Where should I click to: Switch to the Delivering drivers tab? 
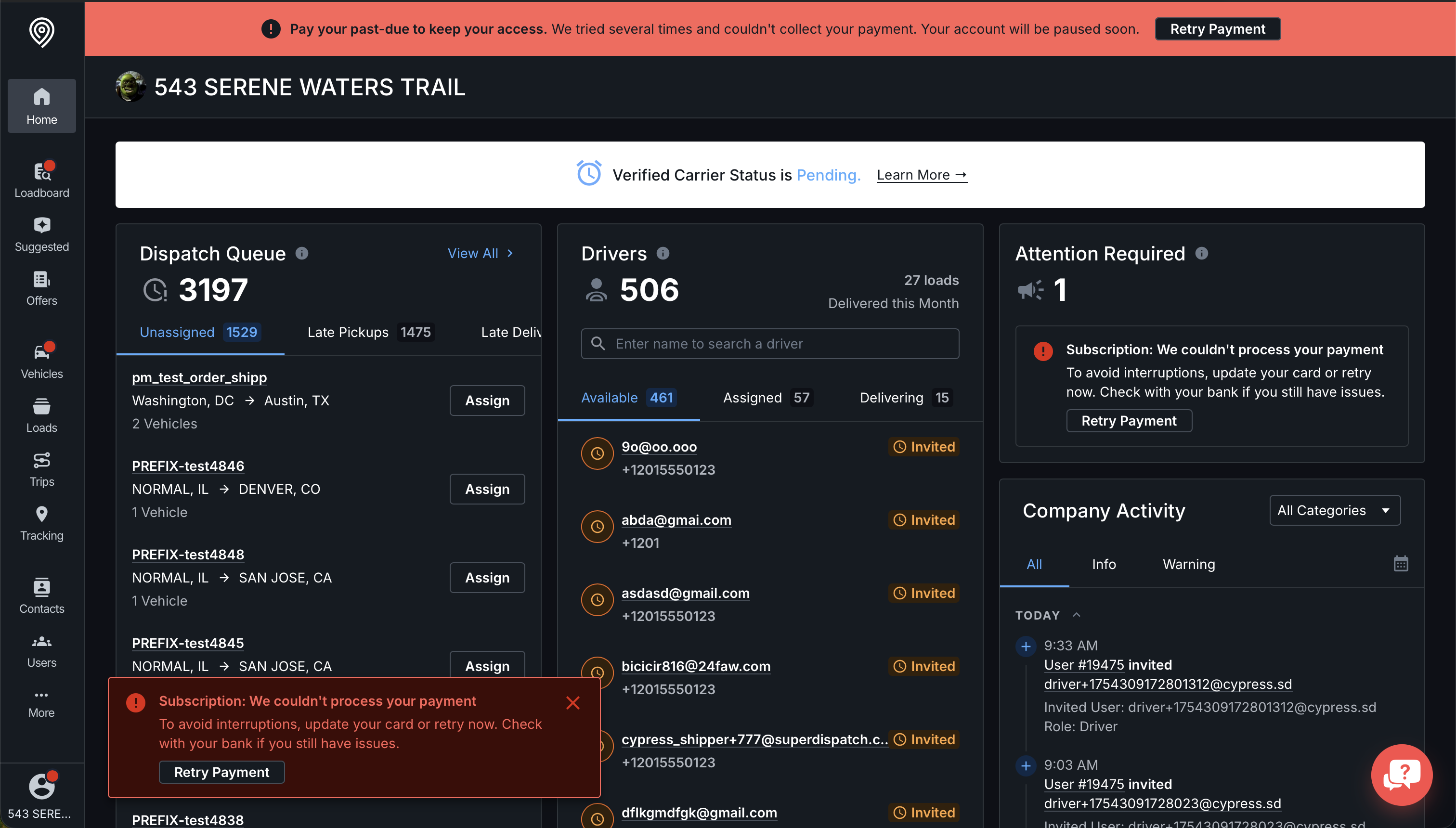[x=906, y=398]
